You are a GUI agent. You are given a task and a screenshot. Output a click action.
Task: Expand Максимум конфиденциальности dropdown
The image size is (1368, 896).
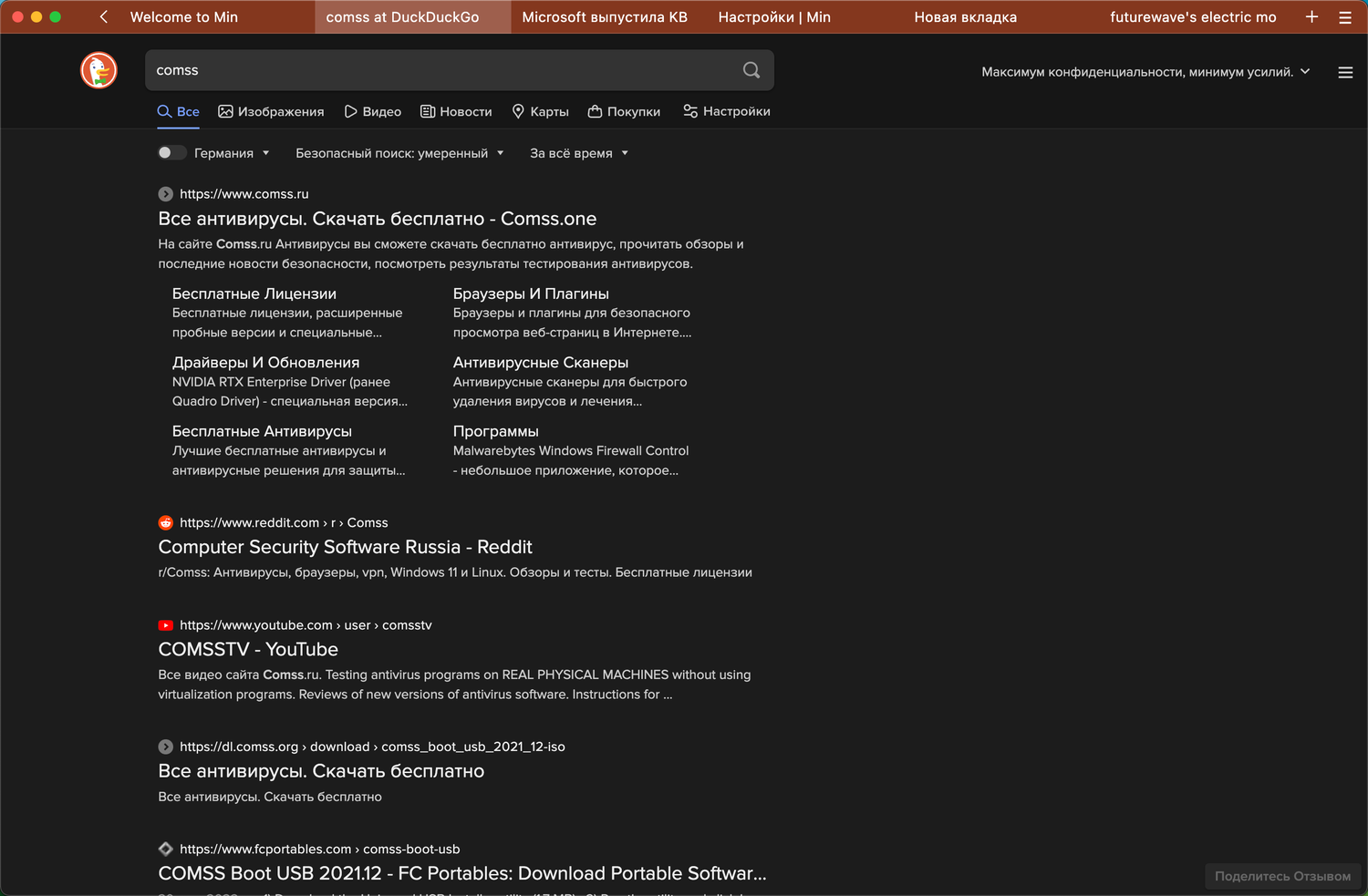point(1145,72)
